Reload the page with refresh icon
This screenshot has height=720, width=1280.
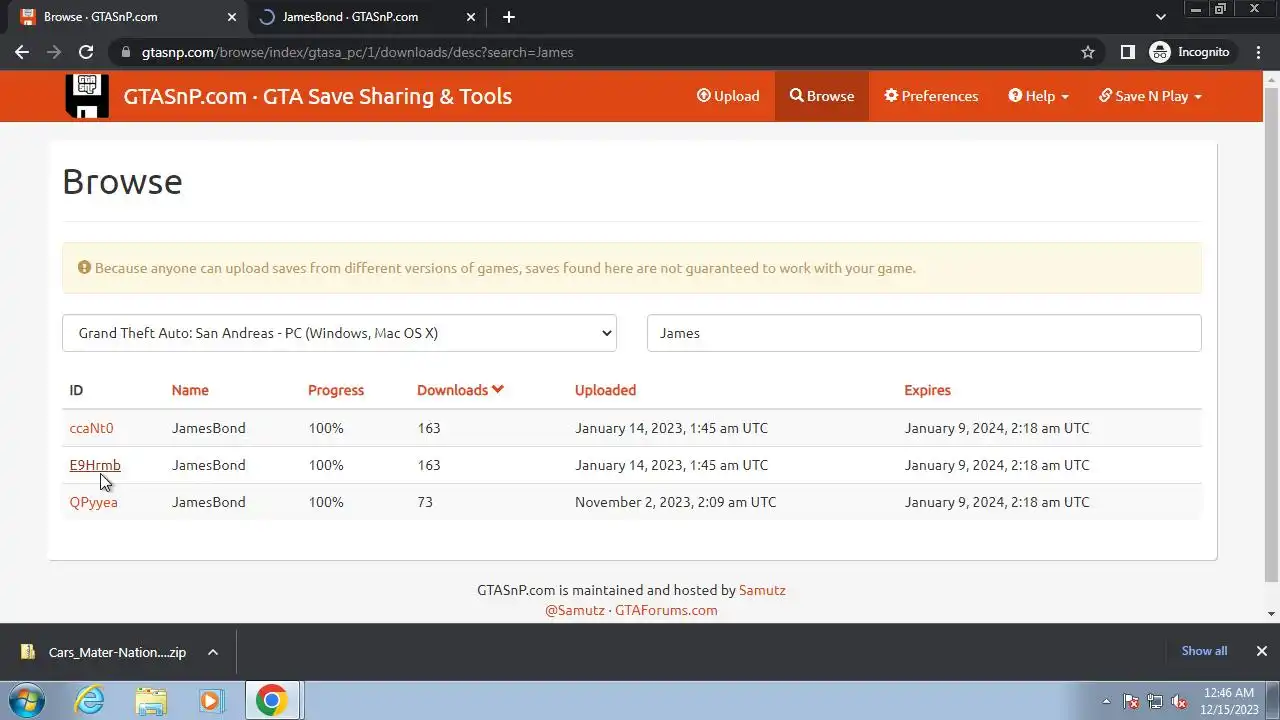(x=86, y=52)
